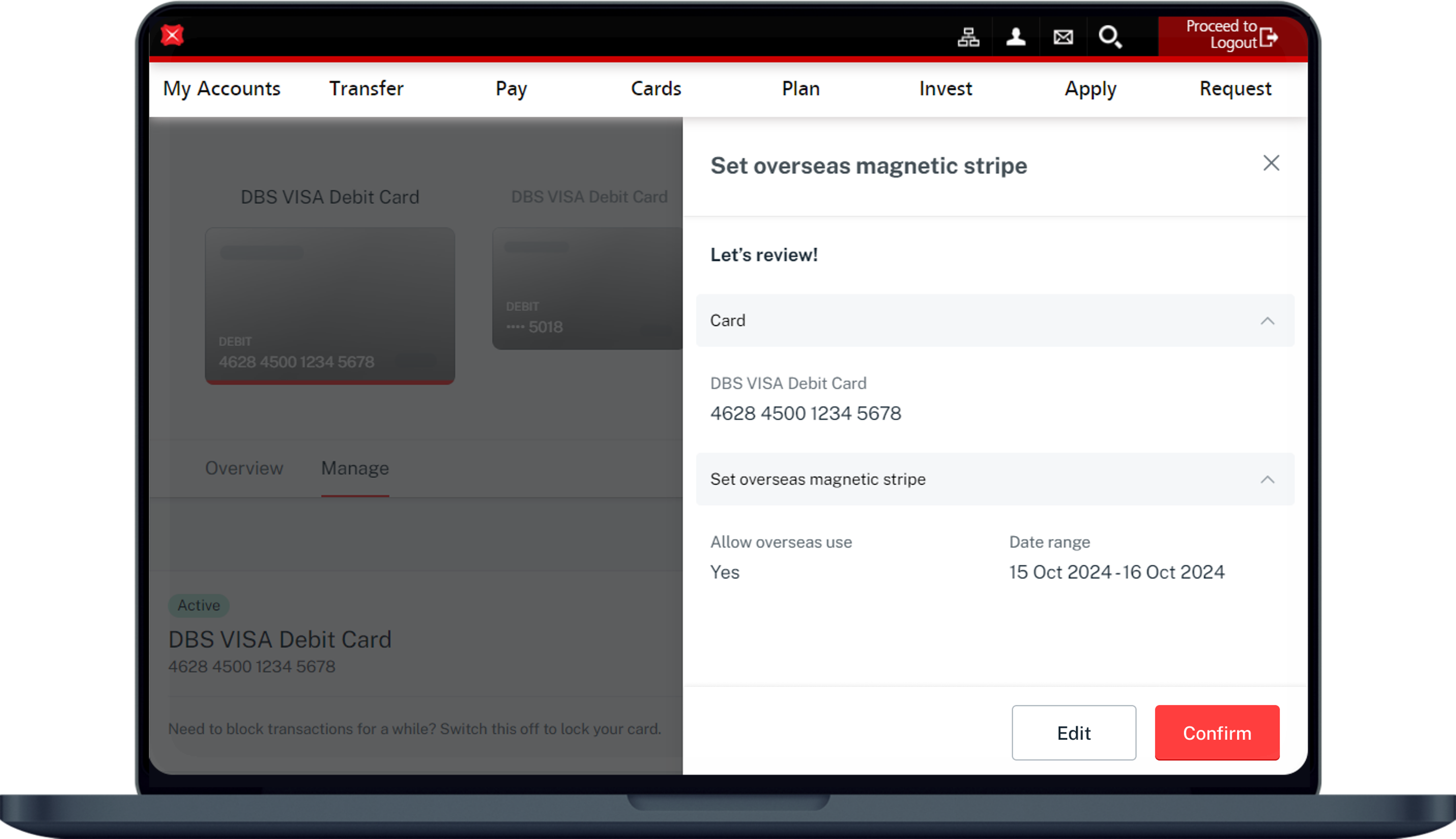This screenshot has height=839, width=1456.
Task: Click the Need to block transactions text
Action: coord(415,729)
